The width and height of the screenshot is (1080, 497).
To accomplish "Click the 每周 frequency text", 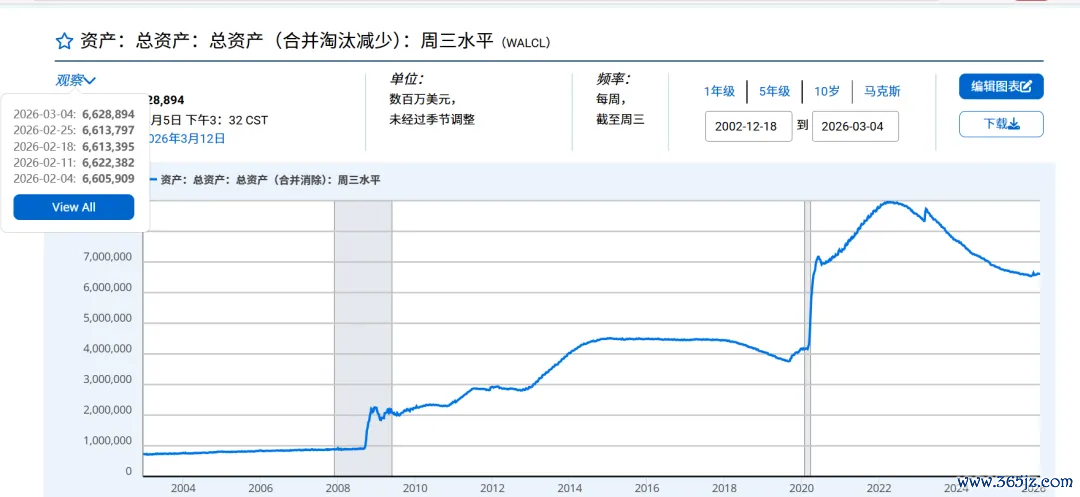I will click(610, 99).
